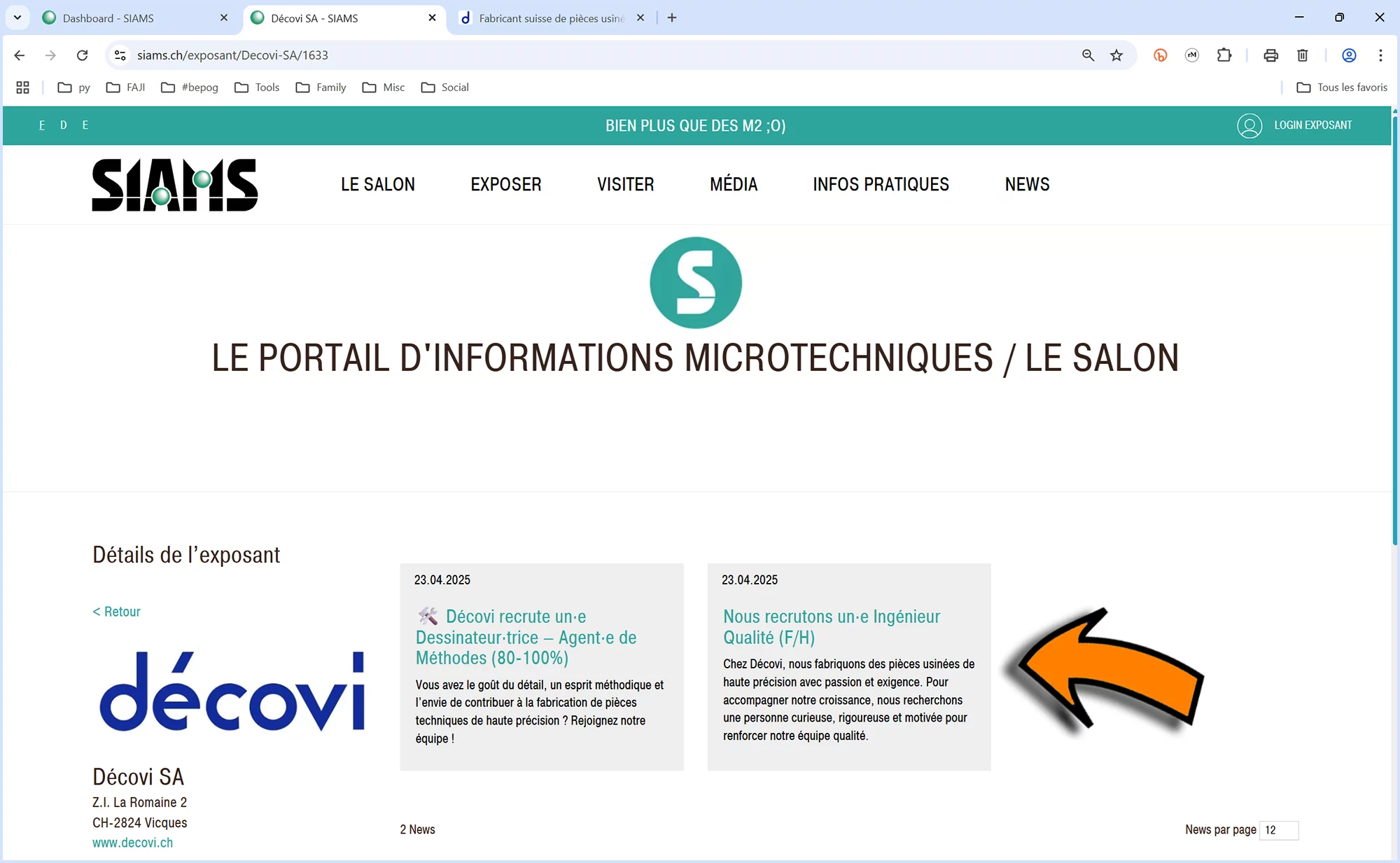1400x863 pixels.
Task: Open a new browser tab
Action: pos(672,17)
